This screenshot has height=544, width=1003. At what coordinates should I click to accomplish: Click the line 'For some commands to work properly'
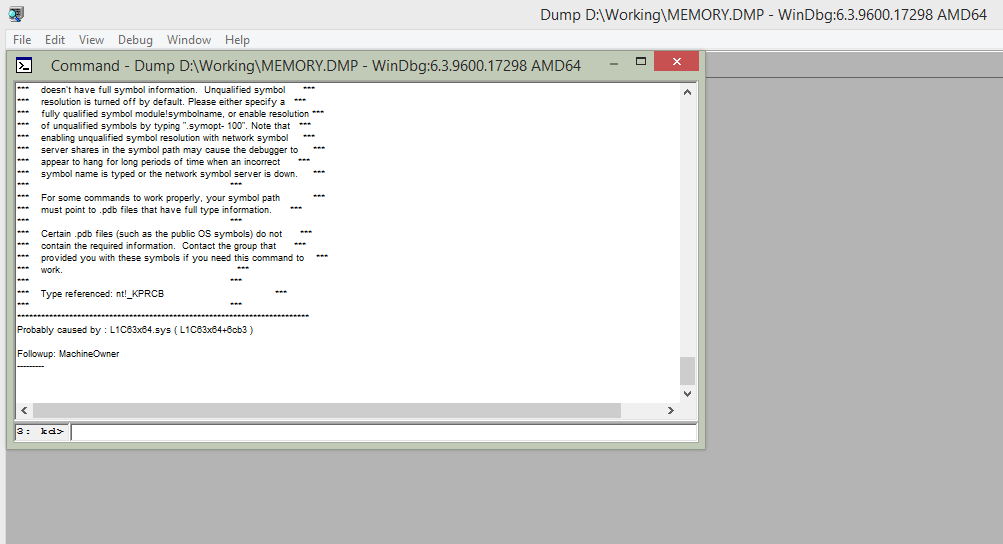coord(161,198)
